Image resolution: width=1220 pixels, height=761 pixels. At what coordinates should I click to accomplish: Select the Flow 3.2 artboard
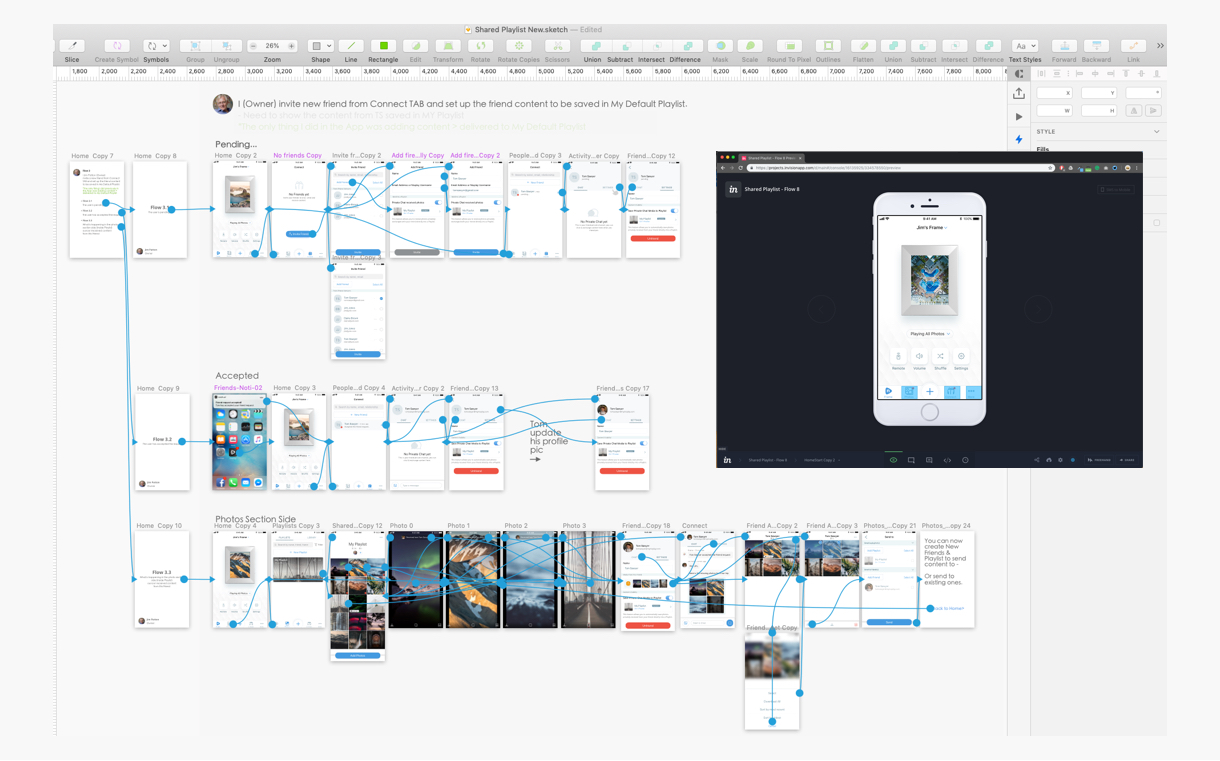(x=161, y=441)
